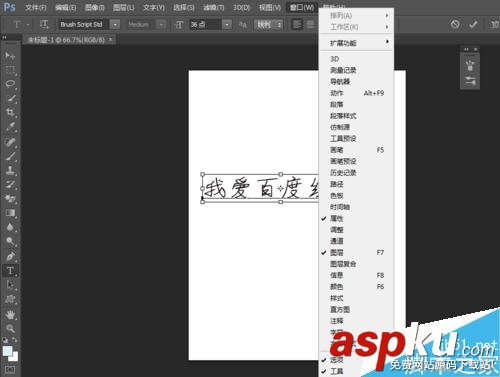Select the Lasso tool

pyautogui.click(x=10, y=84)
